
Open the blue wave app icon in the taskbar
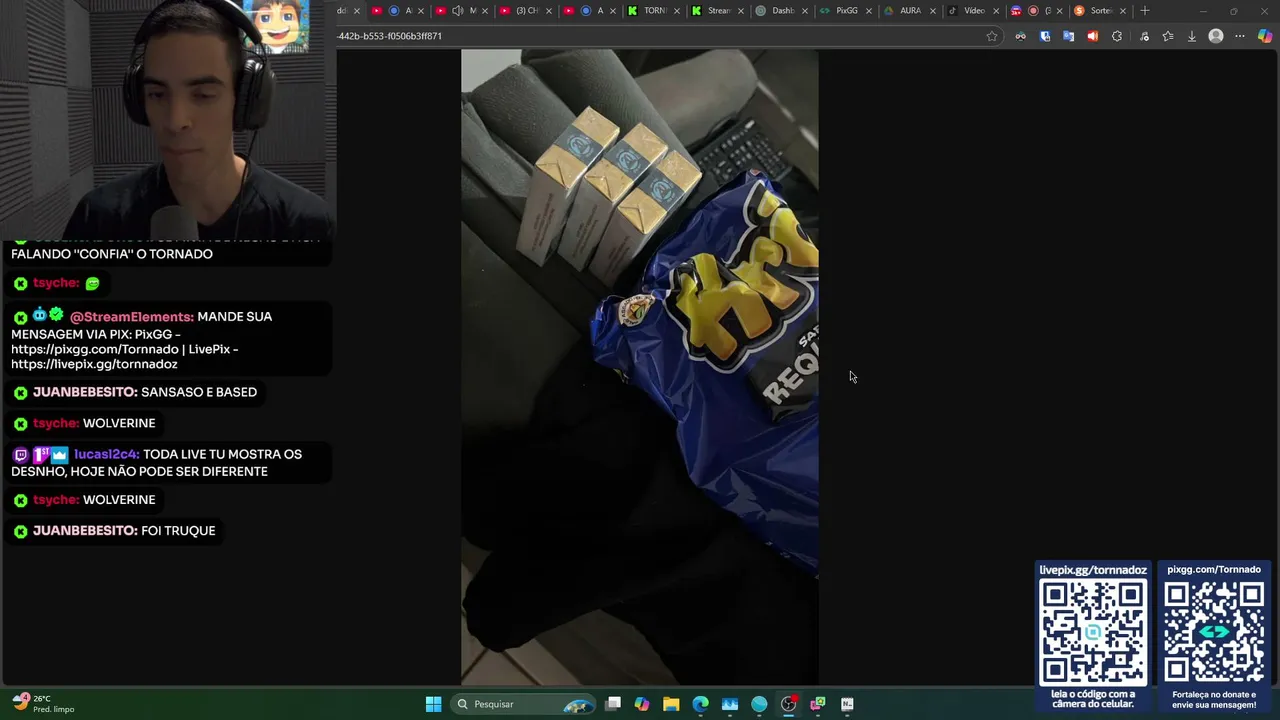coord(730,704)
